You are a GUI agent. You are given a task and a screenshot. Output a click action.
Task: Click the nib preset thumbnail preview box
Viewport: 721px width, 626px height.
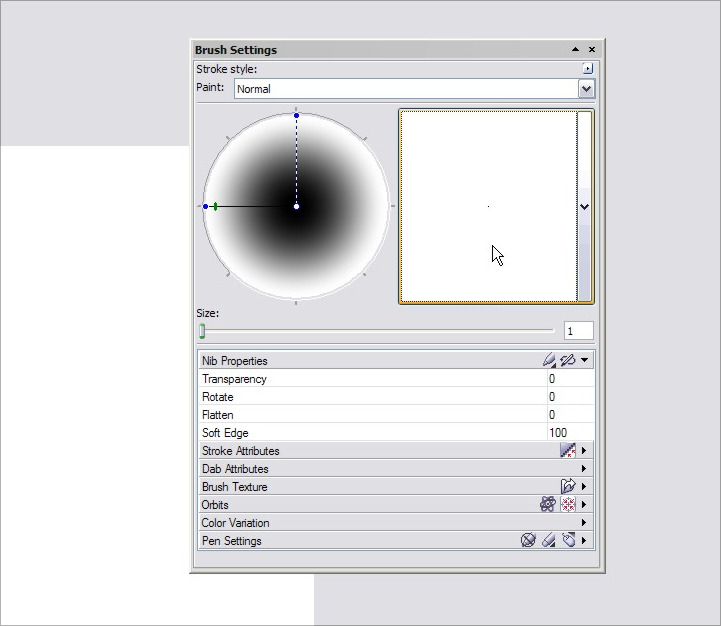pos(489,207)
